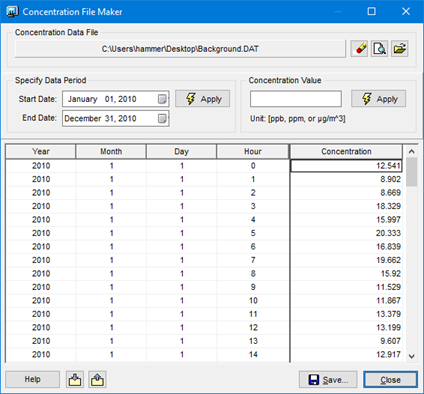Viewport: 424px width, 394px height.
Task: Select the Concentration column header
Action: tap(346, 151)
